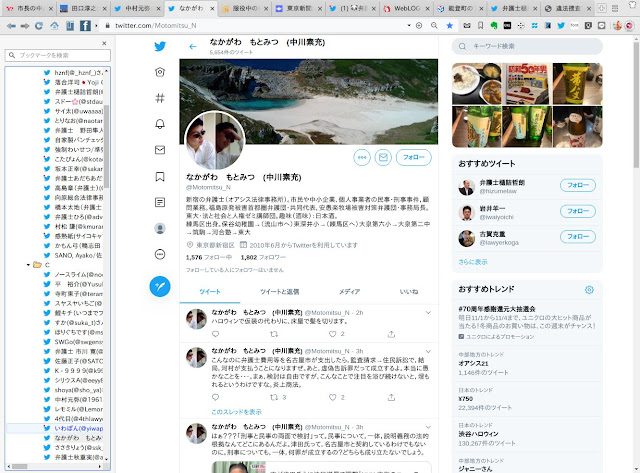Click browser forward arrow

click(25, 26)
